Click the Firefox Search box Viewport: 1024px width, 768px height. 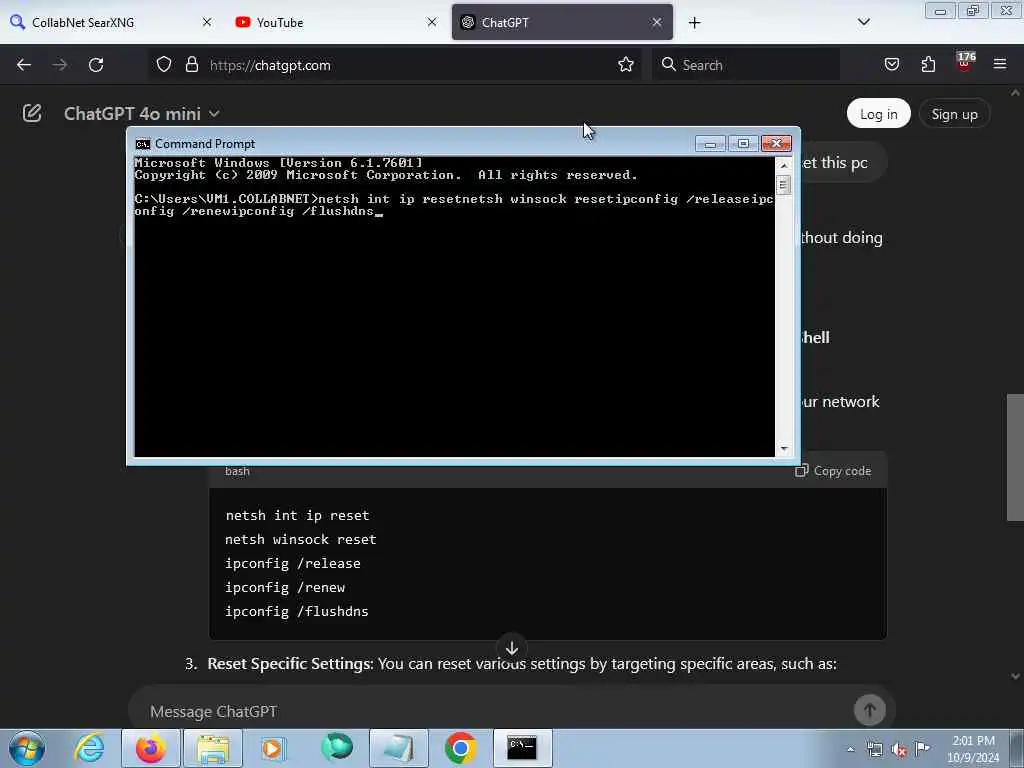[746, 65]
